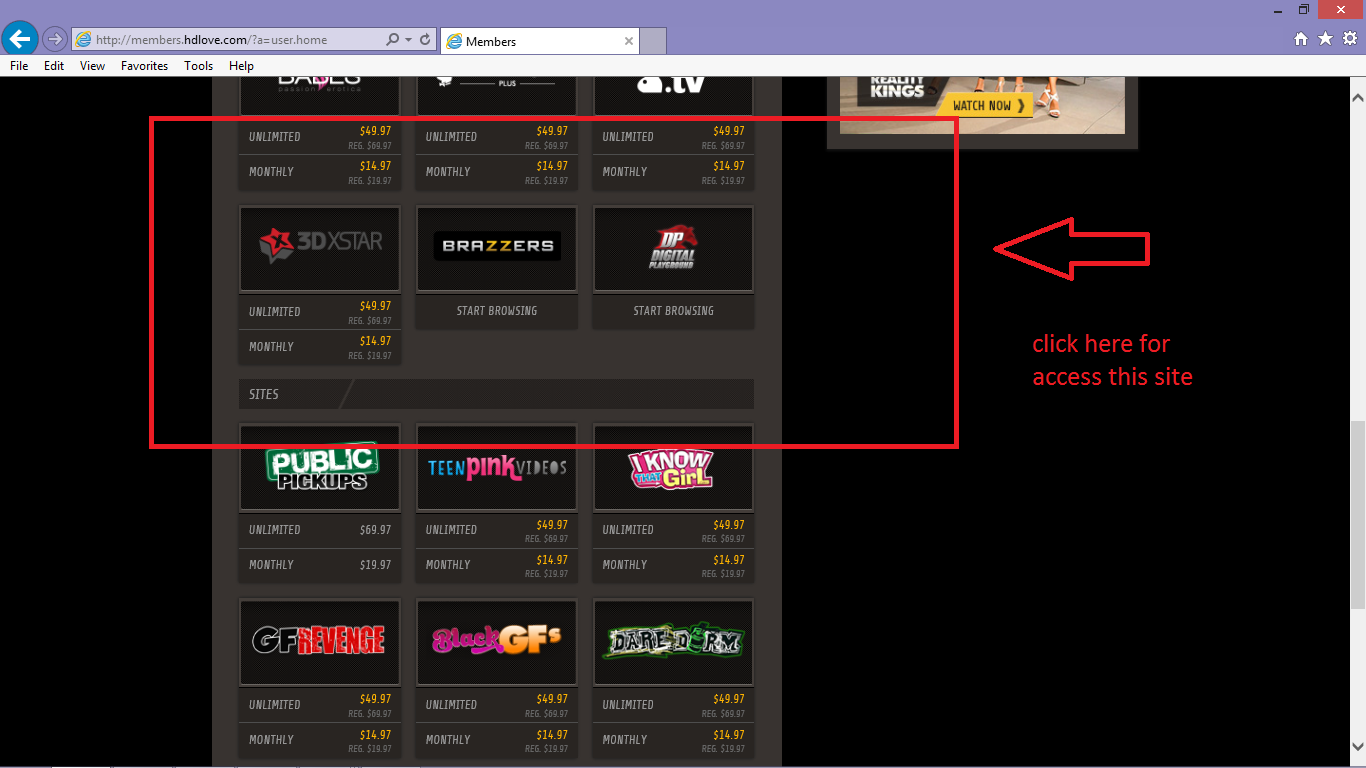Choose the Monthly plan under GF Revenge
Image resolution: width=1366 pixels, height=768 pixels.
point(320,740)
